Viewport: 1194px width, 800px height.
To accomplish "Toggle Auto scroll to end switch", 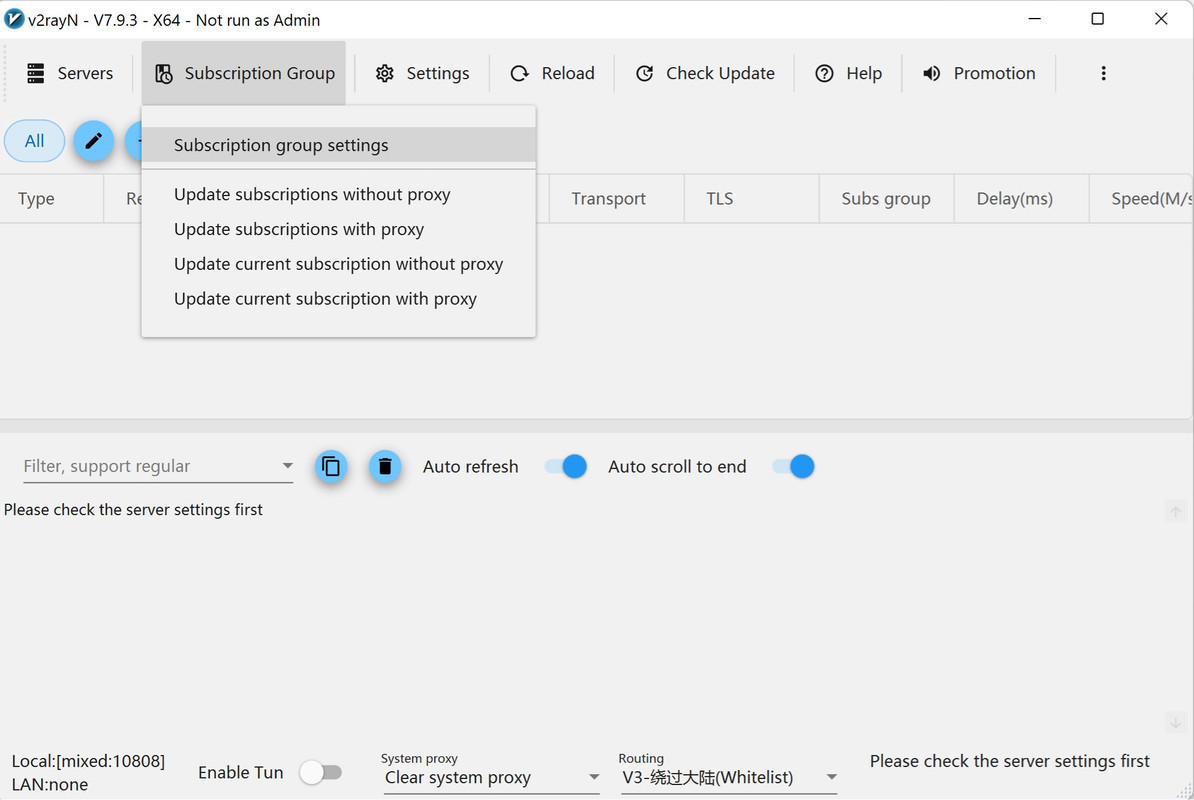I will coord(793,466).
